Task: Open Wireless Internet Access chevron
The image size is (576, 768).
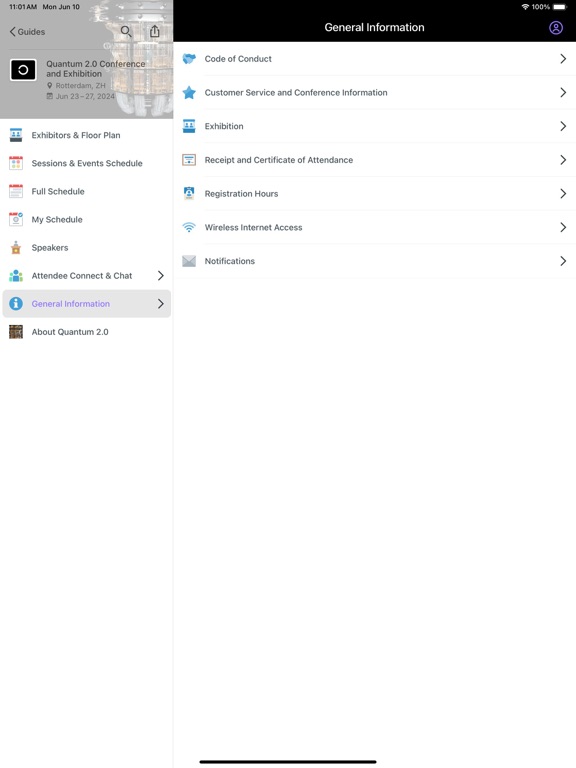Action: point(563,227)
